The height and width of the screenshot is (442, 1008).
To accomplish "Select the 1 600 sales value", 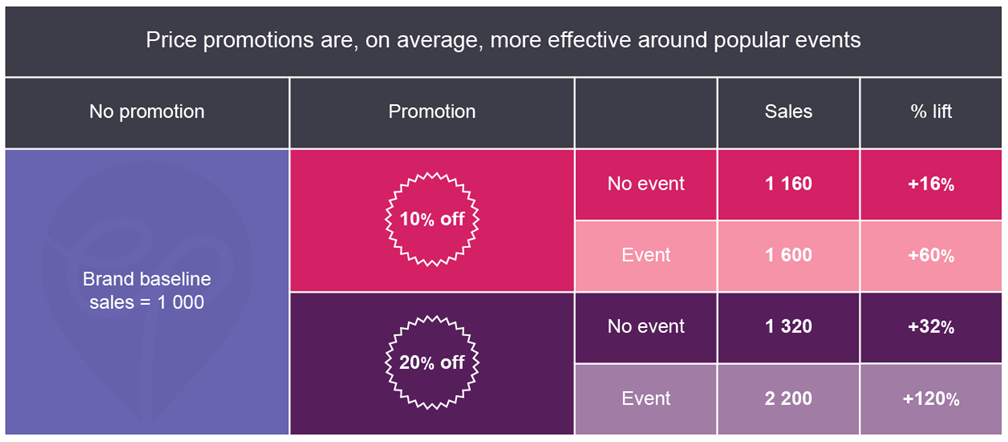I will [x=788, y=255].
